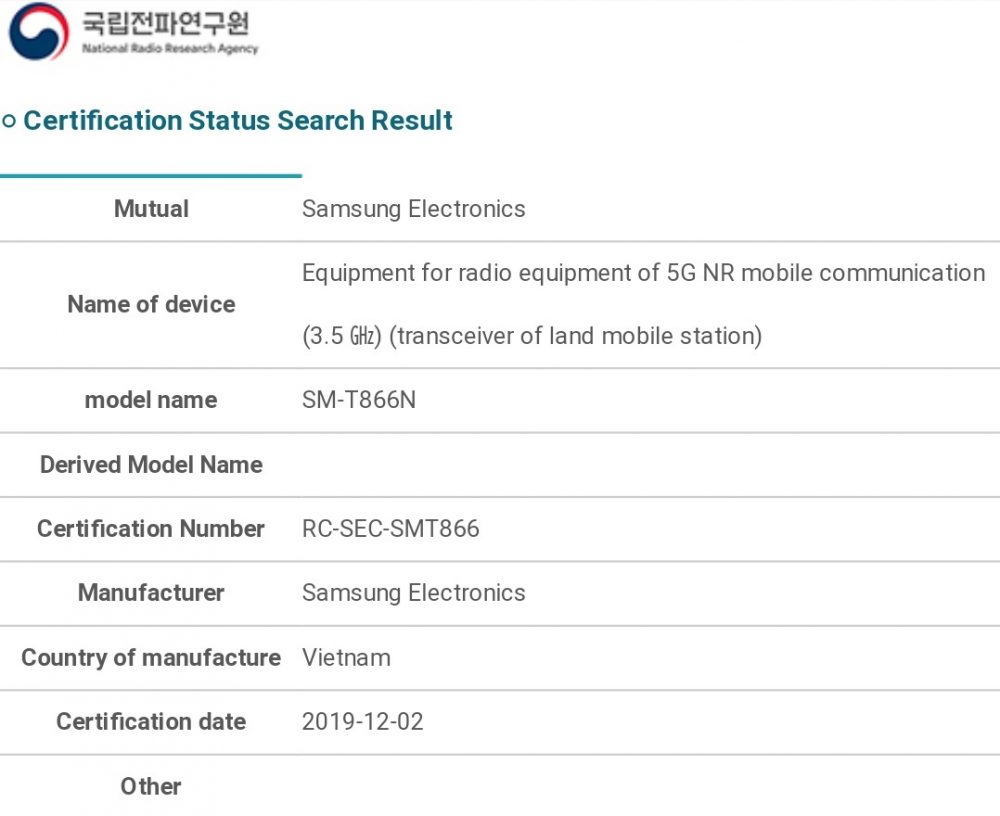Click the 'Country of manufacture' label
The image size is (1000, 816).
click(151, 658)
